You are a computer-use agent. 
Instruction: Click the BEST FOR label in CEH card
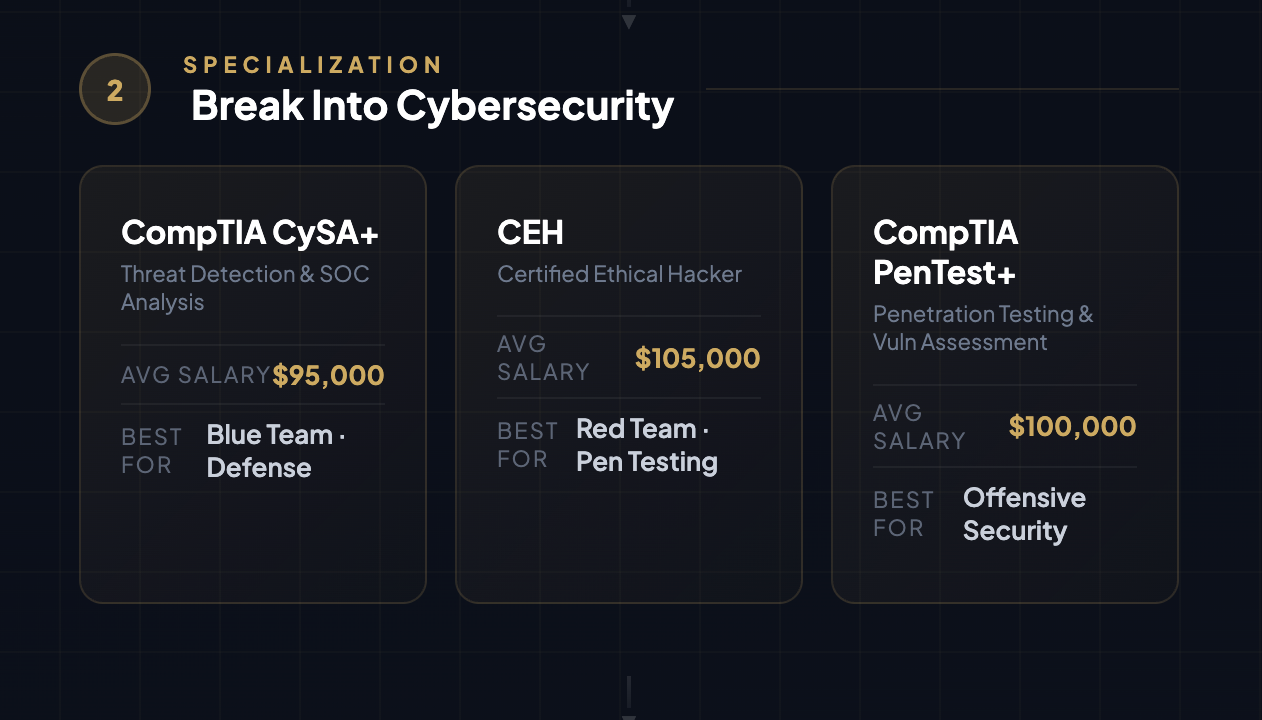(x=527, y=445)
